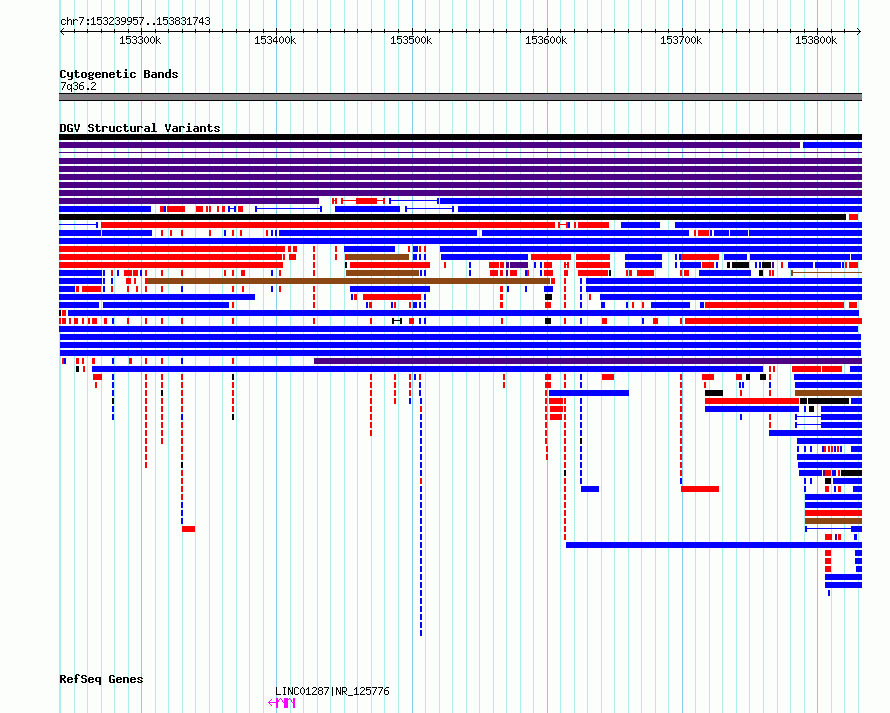This screenshot has width=890, height=713.
Task: Select the magenta LINC01287 gene glyph
Action: [x=282, y=703]
